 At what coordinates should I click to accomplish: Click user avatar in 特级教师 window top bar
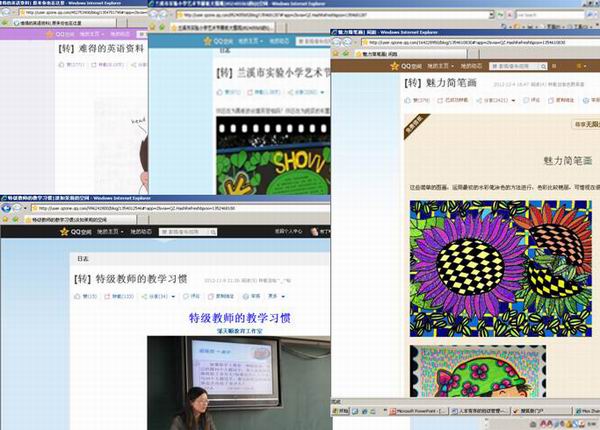[x=315, y=231]
